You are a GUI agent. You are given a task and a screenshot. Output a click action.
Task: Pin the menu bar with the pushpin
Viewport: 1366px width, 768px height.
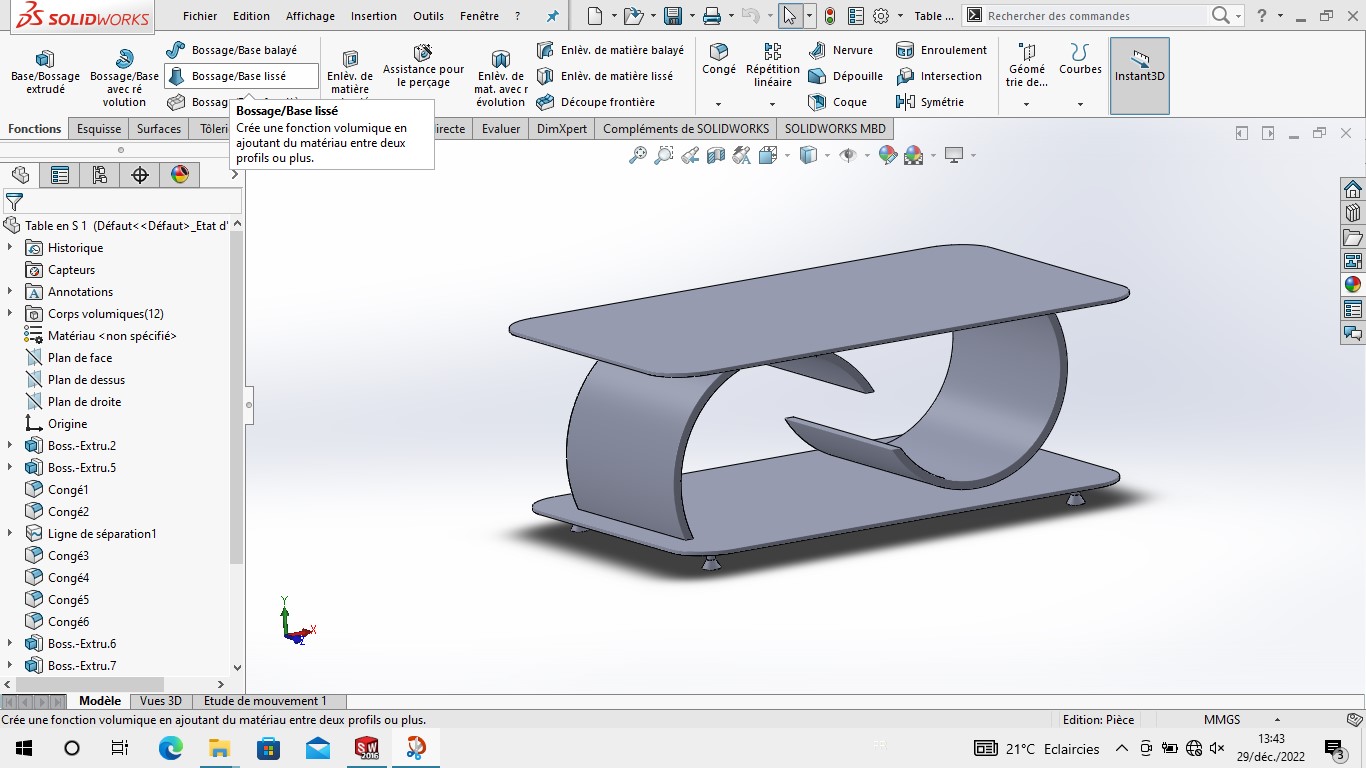552,16
